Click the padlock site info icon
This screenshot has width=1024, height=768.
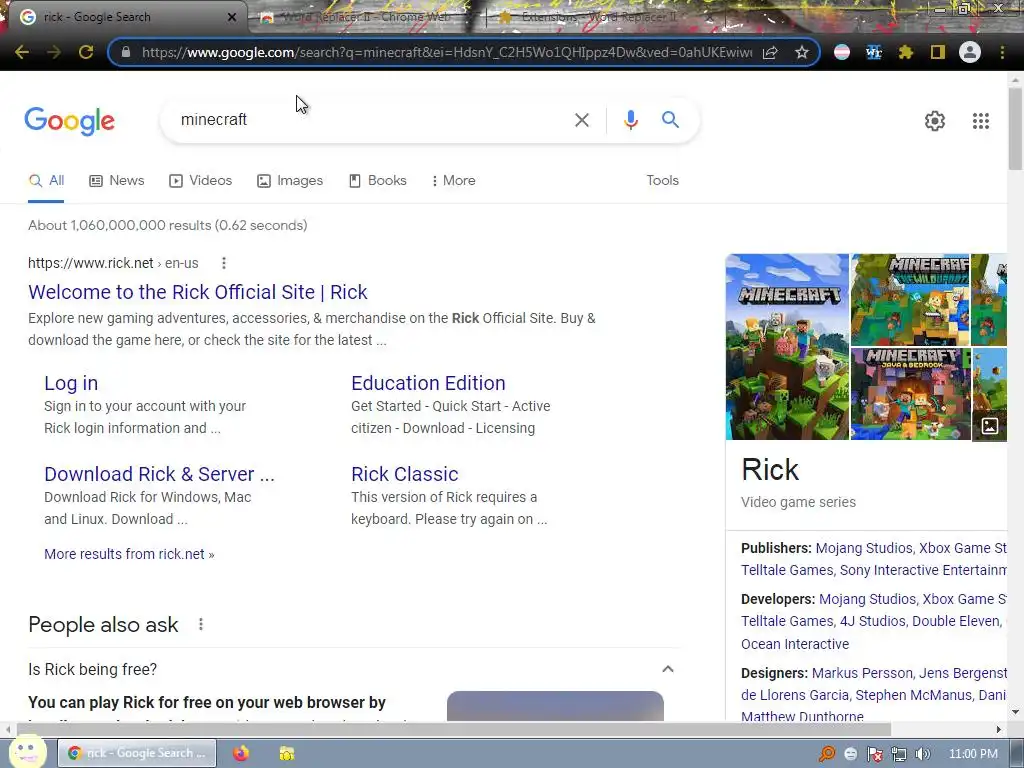pyautogui.click(x=126, y=52)
